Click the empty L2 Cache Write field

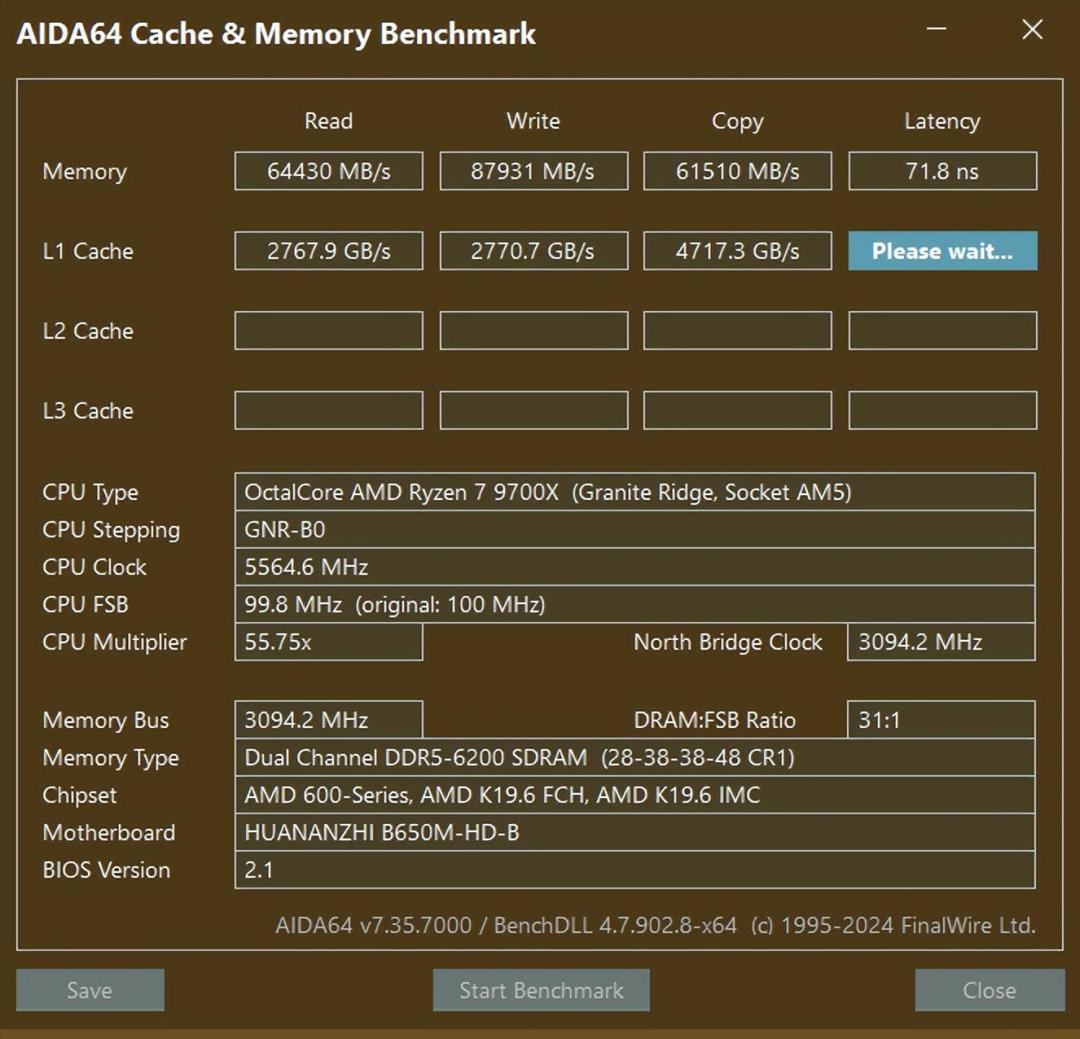pyautogui.click(x=534, y=331)
